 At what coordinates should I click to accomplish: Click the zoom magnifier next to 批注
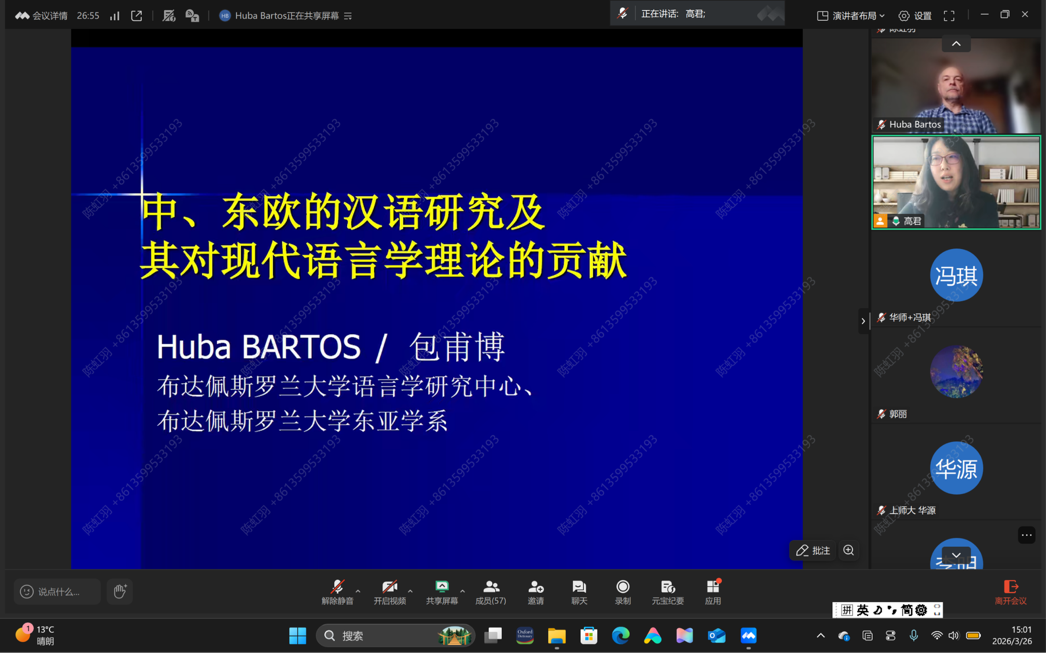coord(849,550)
